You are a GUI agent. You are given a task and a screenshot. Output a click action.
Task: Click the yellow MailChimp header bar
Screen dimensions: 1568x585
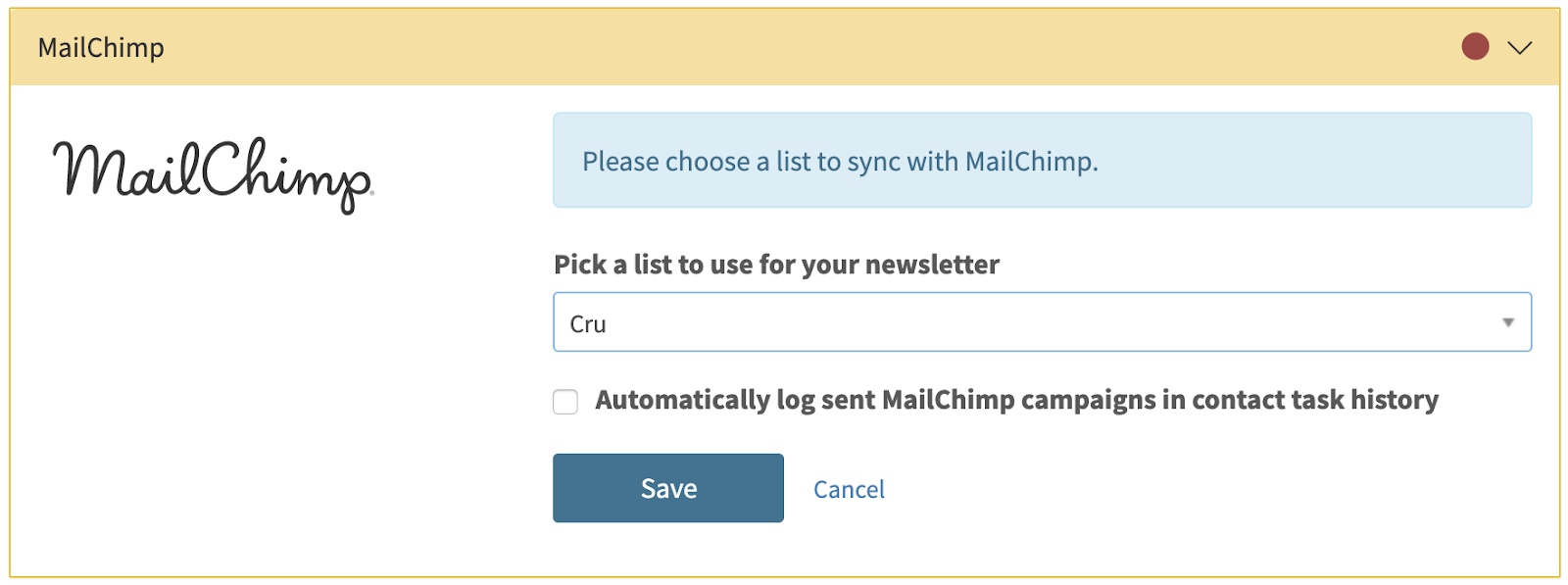[784, 47]
